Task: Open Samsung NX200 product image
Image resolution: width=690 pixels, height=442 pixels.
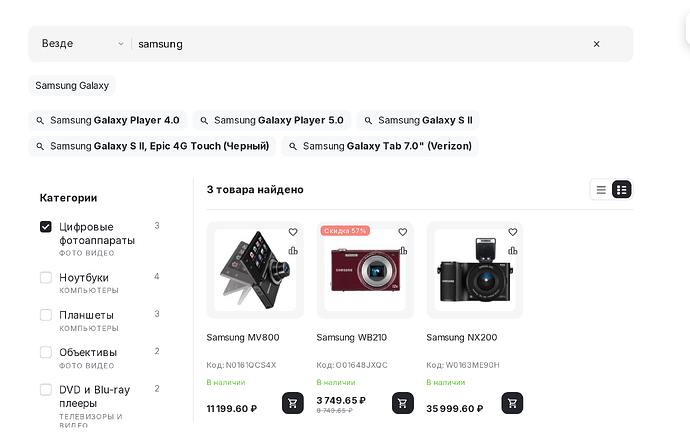Action: tap(475, 270)
